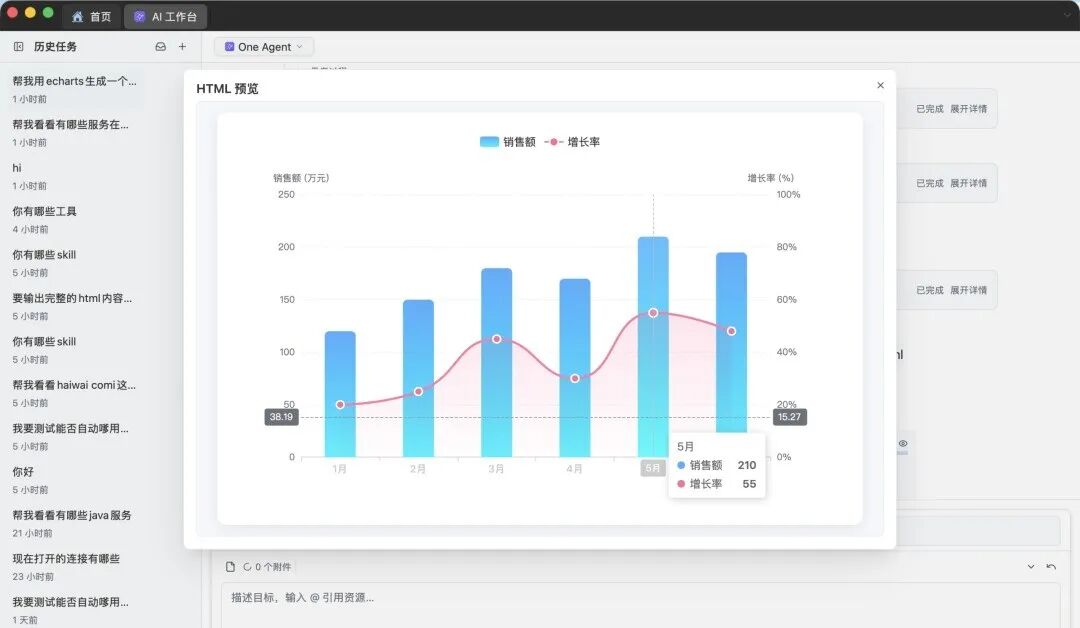Open history task 帮我看看有哪些 java 服务
Image resolution: width=1080 pixels, height=628 pixels.
74,523
